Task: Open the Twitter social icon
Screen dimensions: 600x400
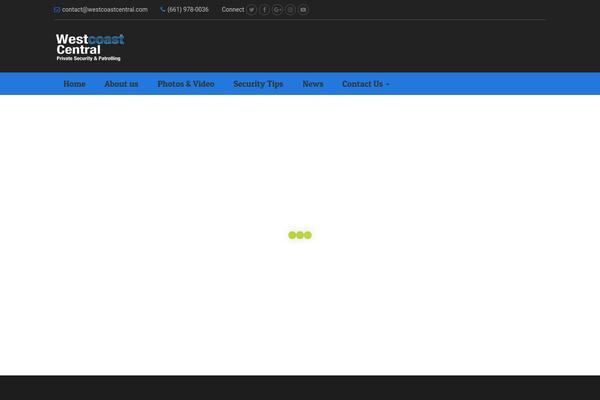Action: coord(251,10)
